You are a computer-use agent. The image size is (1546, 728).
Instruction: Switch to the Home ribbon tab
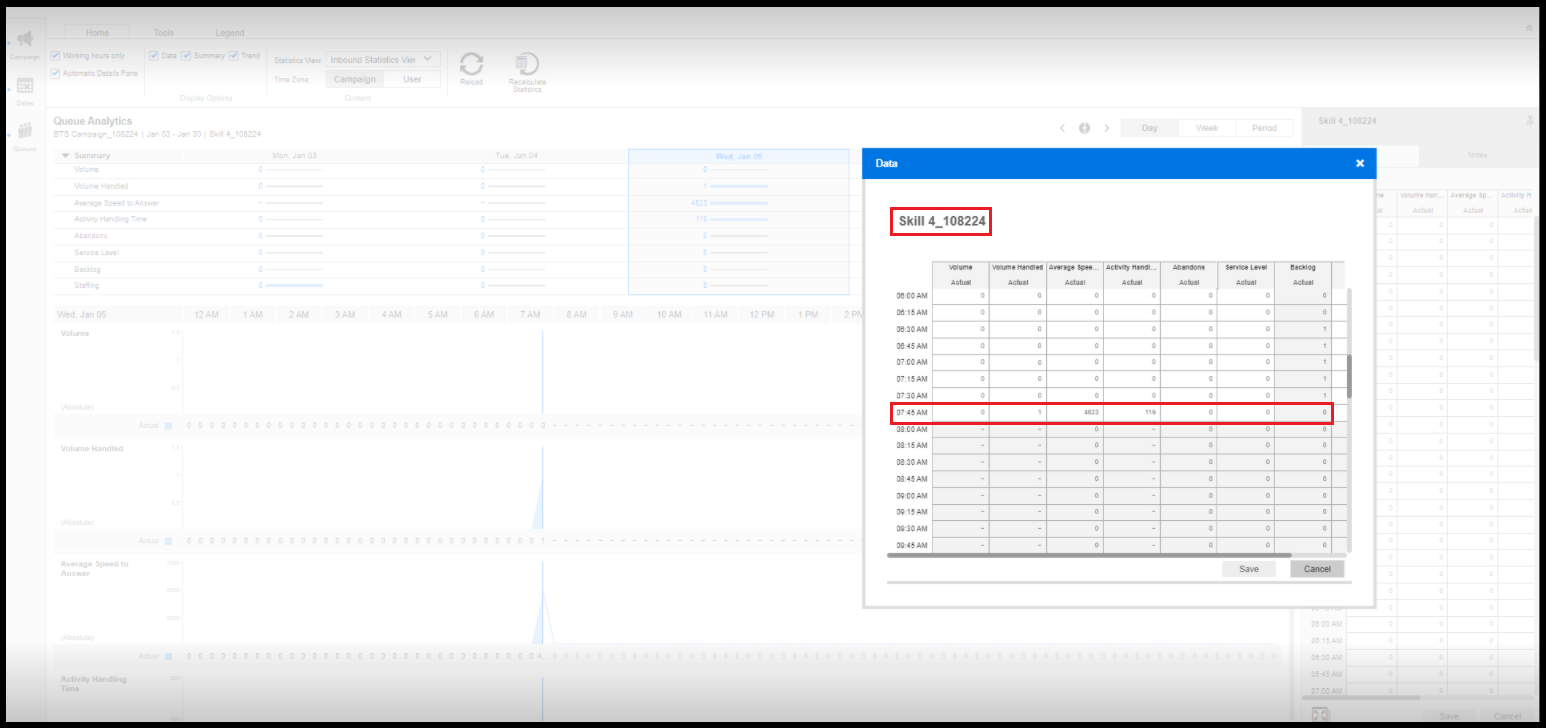(x=97, y=33)
